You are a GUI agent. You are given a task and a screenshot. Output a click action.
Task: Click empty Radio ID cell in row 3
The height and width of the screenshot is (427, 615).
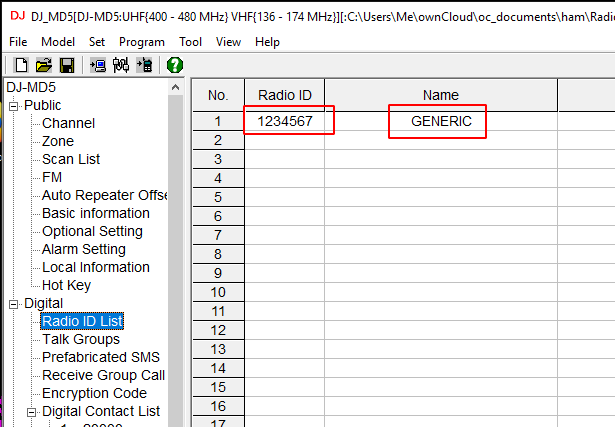285,159
